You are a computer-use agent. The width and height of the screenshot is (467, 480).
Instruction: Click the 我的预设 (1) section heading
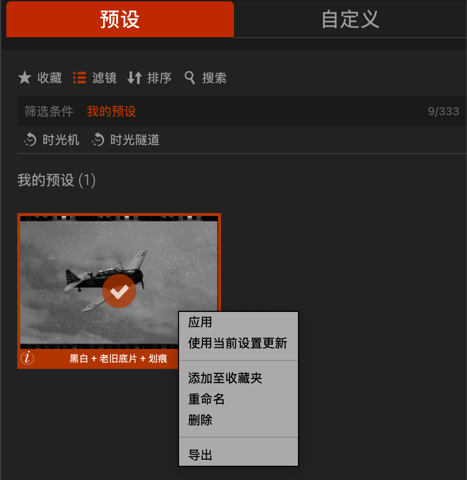click(x=57, y=180)
